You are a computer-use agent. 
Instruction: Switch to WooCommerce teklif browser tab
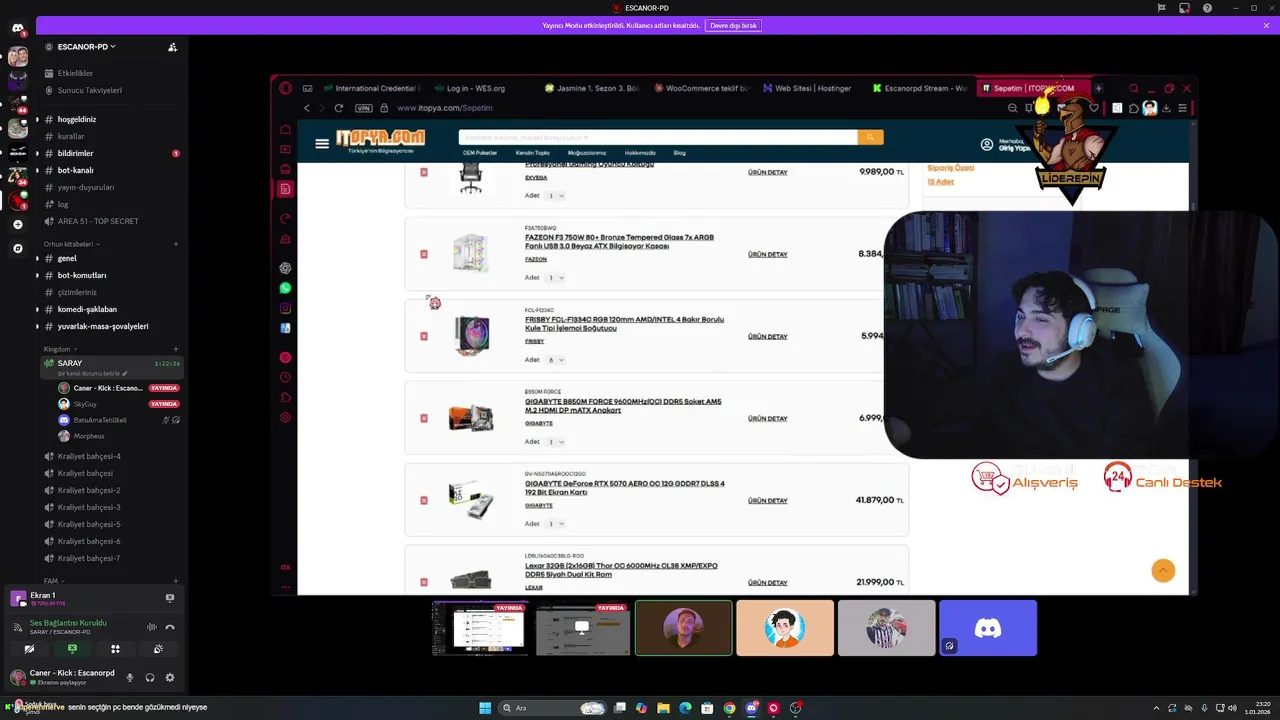[x=700, y=88]
